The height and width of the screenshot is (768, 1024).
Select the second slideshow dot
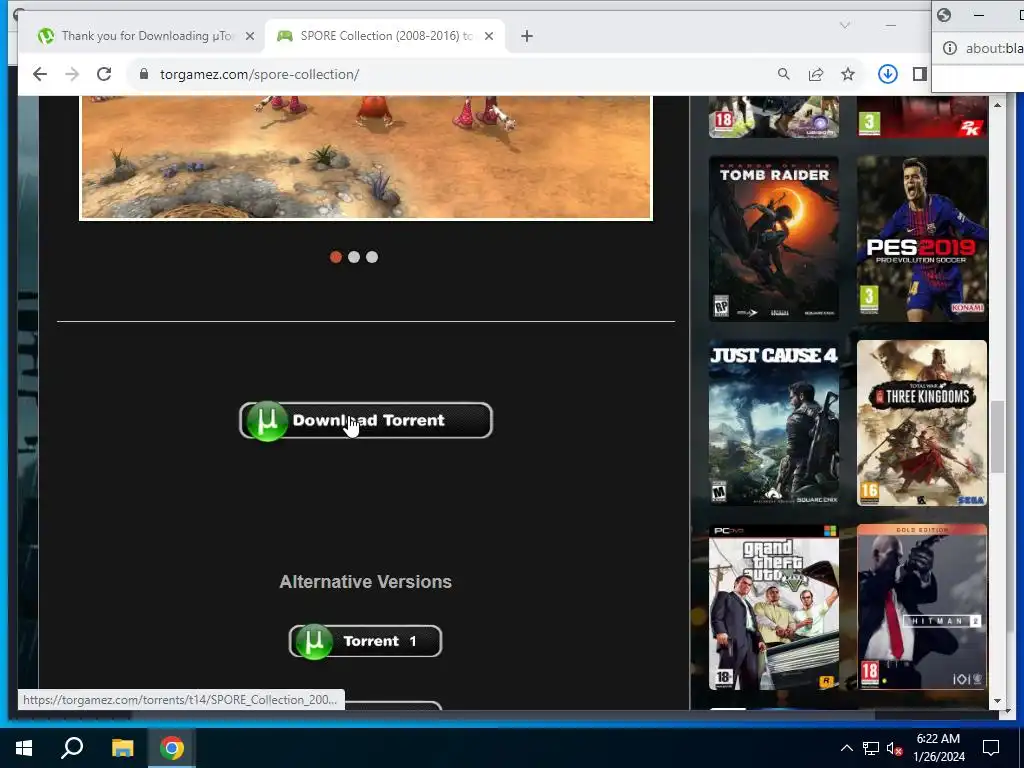(x=354, y=257)
